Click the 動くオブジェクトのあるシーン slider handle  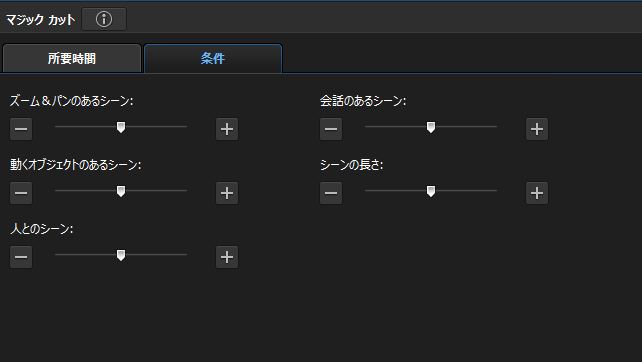pos(121,191)
